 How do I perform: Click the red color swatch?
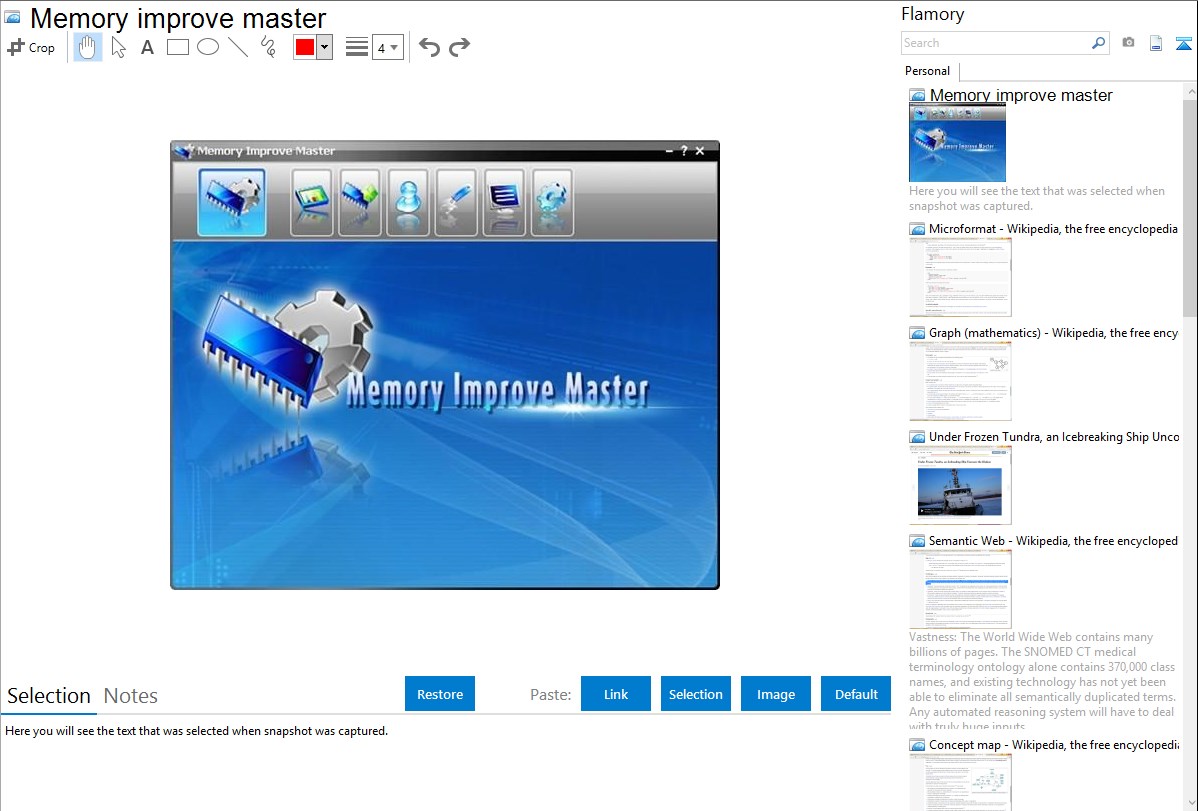(305, 47)
